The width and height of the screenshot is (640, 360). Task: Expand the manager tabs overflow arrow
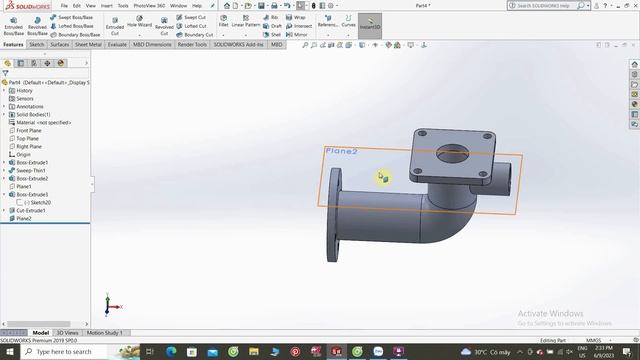tap(86, 63)
